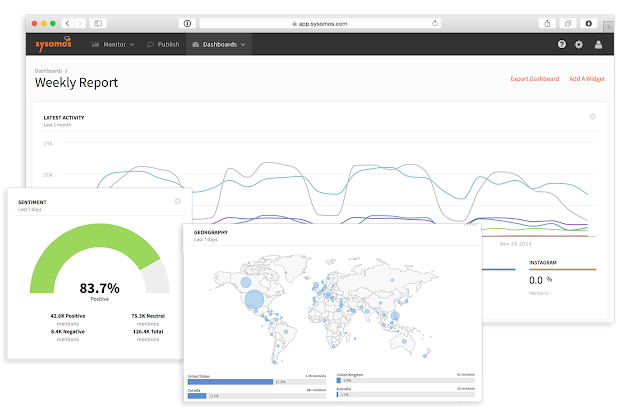640x407 pixels.
Task: Open the Monitor menu
Action: [x=113, y=44]
